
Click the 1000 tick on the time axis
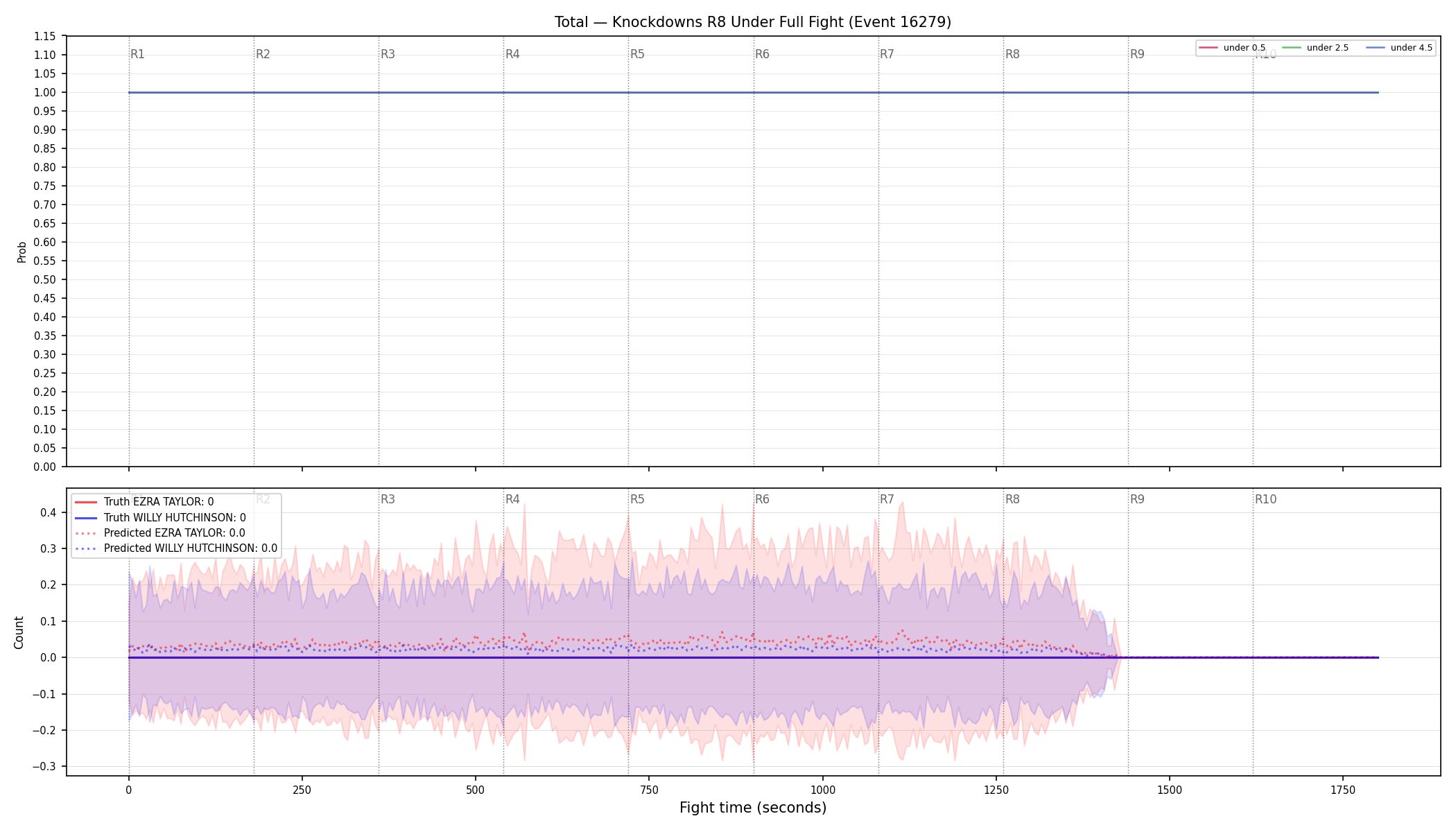[823, 790]
